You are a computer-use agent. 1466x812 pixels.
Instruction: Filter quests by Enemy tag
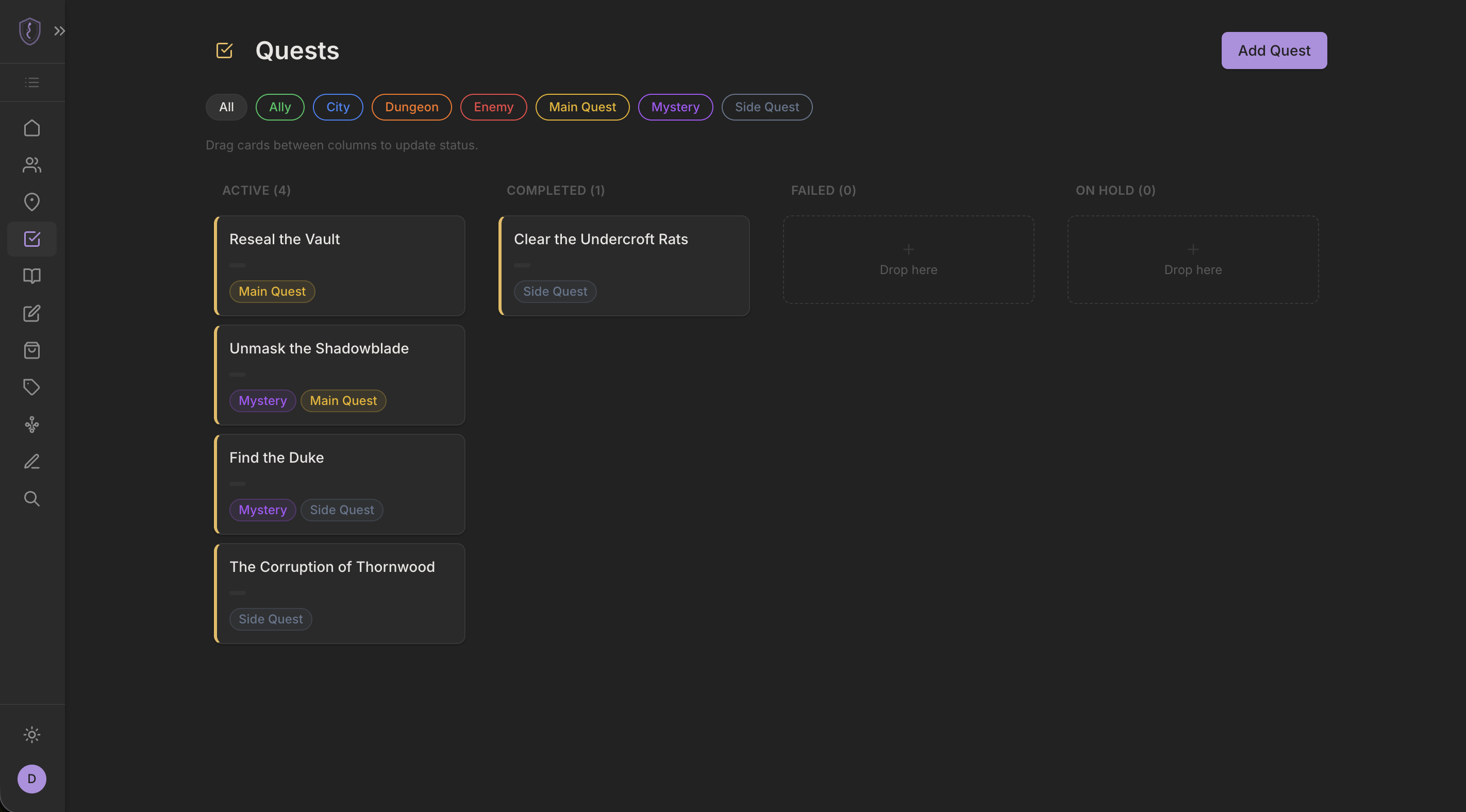pyautogui.click(x=493, y=107)
